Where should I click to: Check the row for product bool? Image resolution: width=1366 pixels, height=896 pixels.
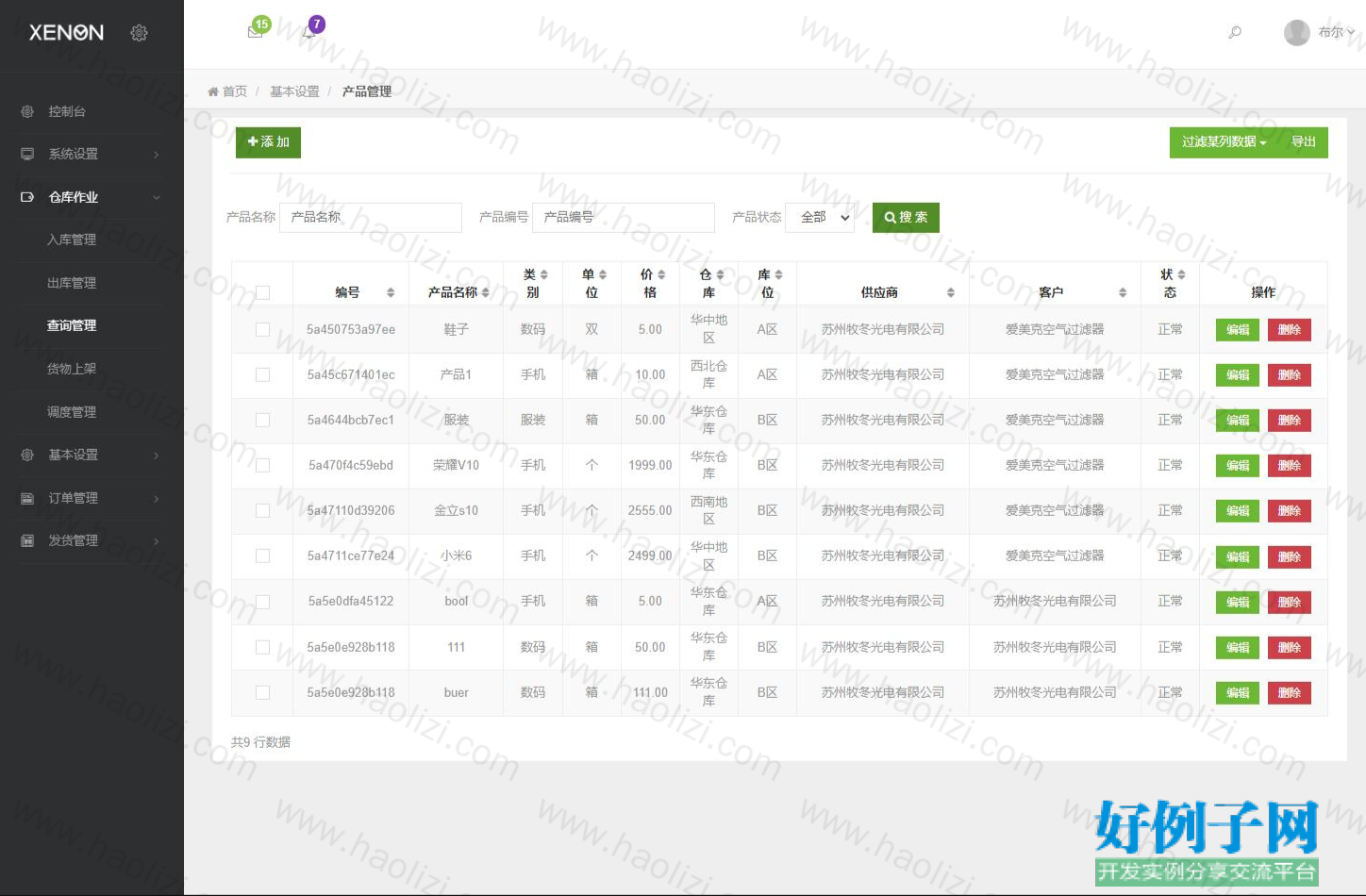(262, 601)
